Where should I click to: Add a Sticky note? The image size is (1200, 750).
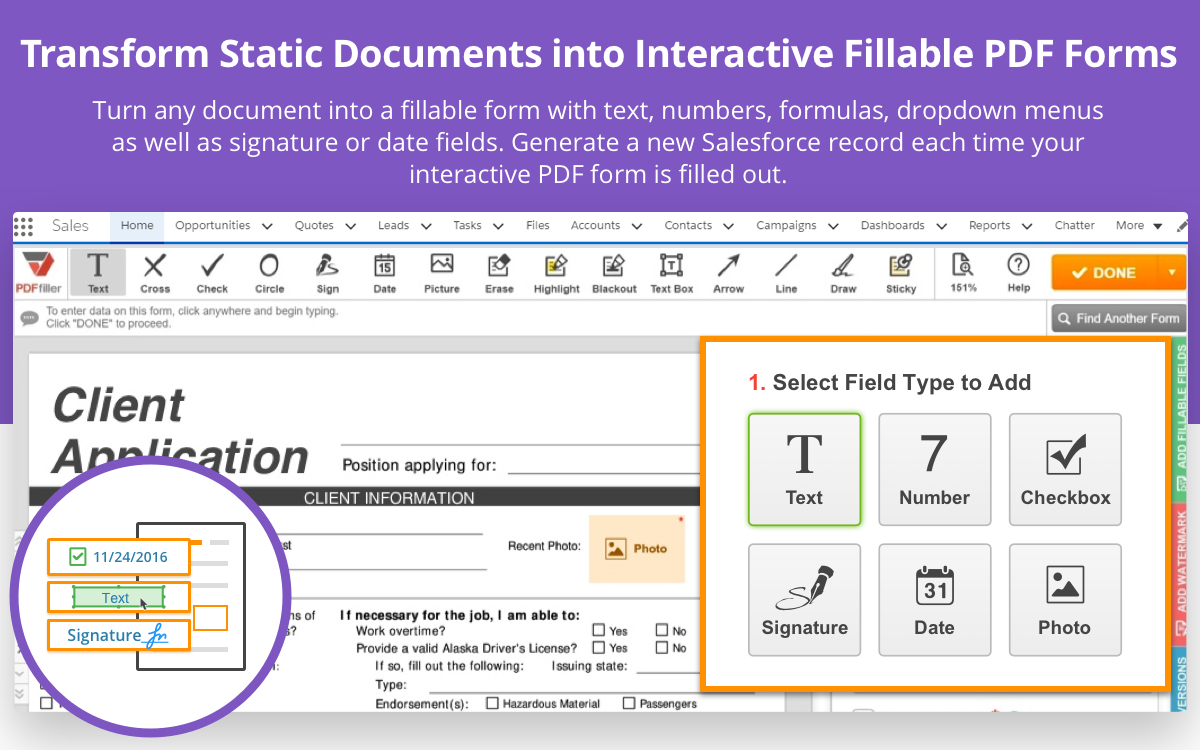[x=901, y=272]
